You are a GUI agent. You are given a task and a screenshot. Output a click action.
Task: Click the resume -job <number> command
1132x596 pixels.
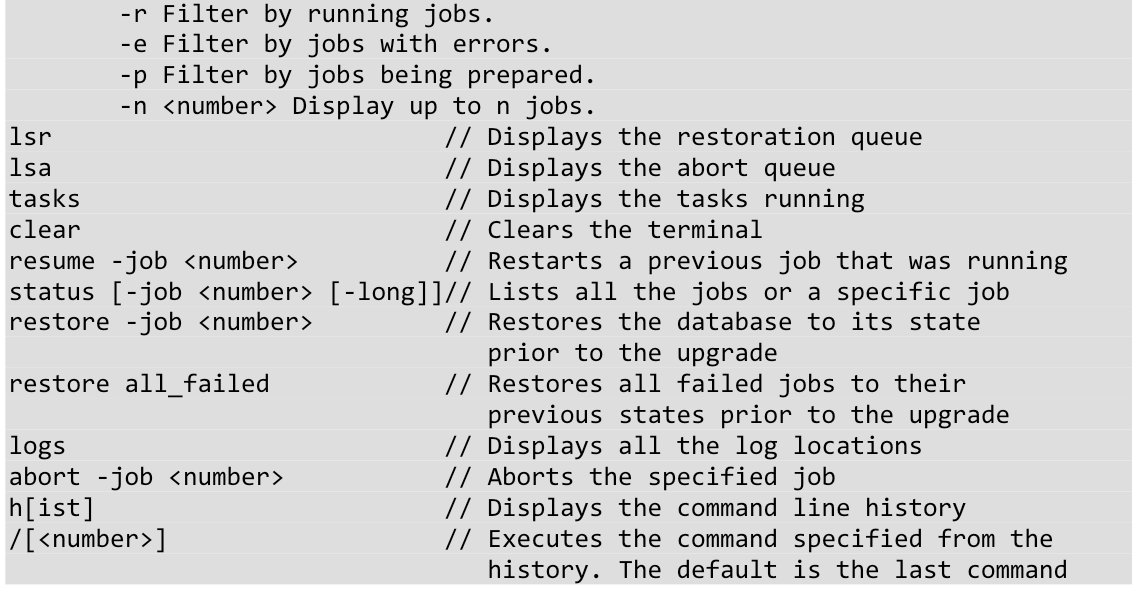click(x=153, y=260)
